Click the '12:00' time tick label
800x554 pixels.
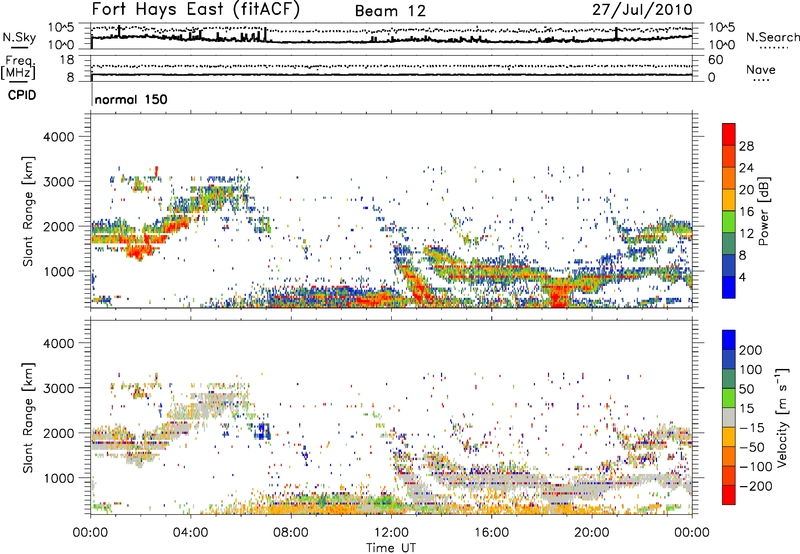pos(391,533)
